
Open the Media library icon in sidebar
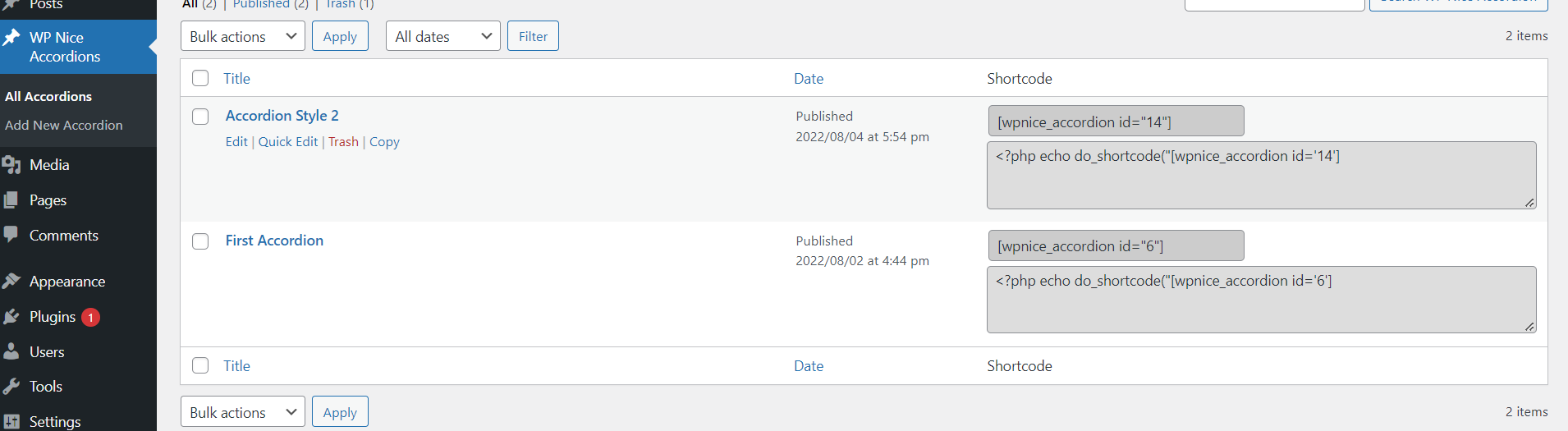click(11, 165)
